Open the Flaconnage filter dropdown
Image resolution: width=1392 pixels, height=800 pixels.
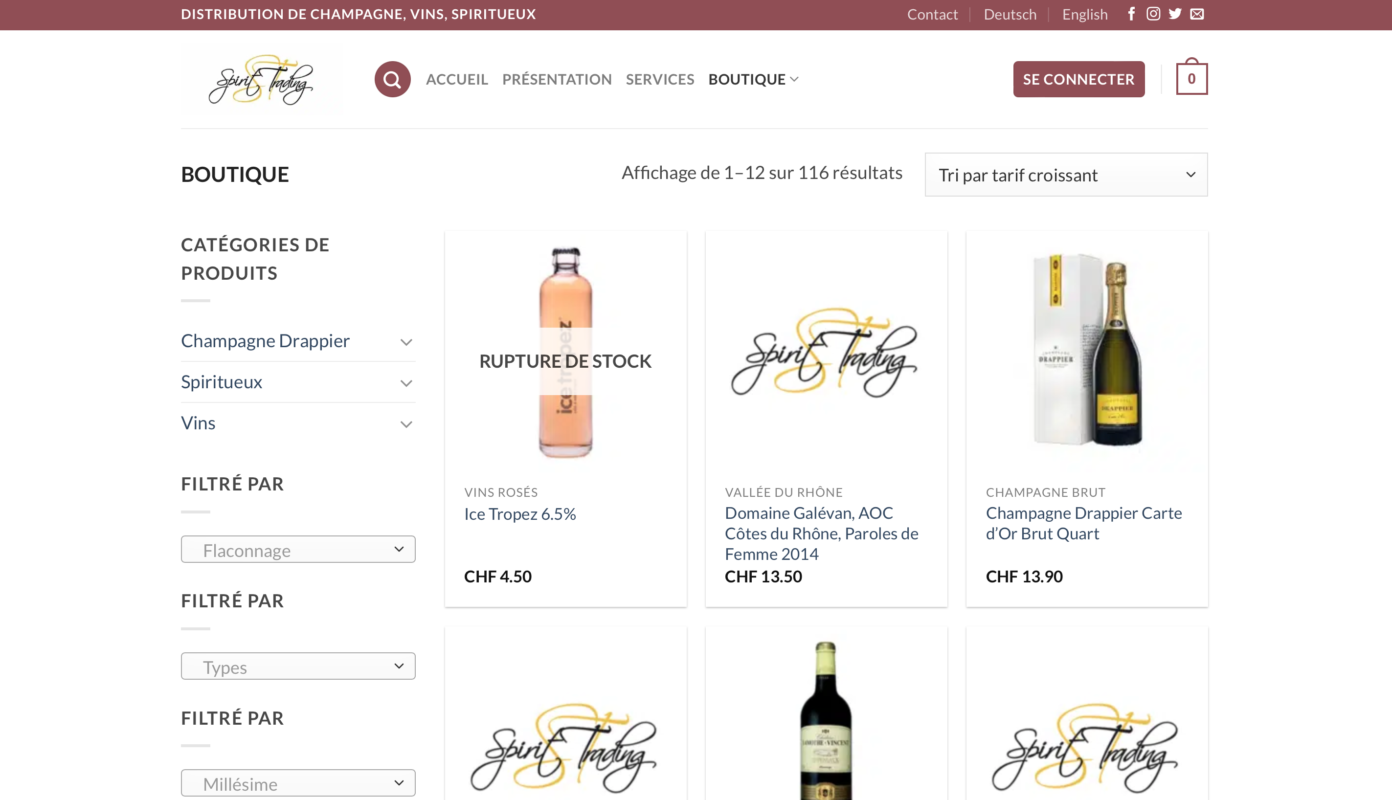tap(298, 550)
